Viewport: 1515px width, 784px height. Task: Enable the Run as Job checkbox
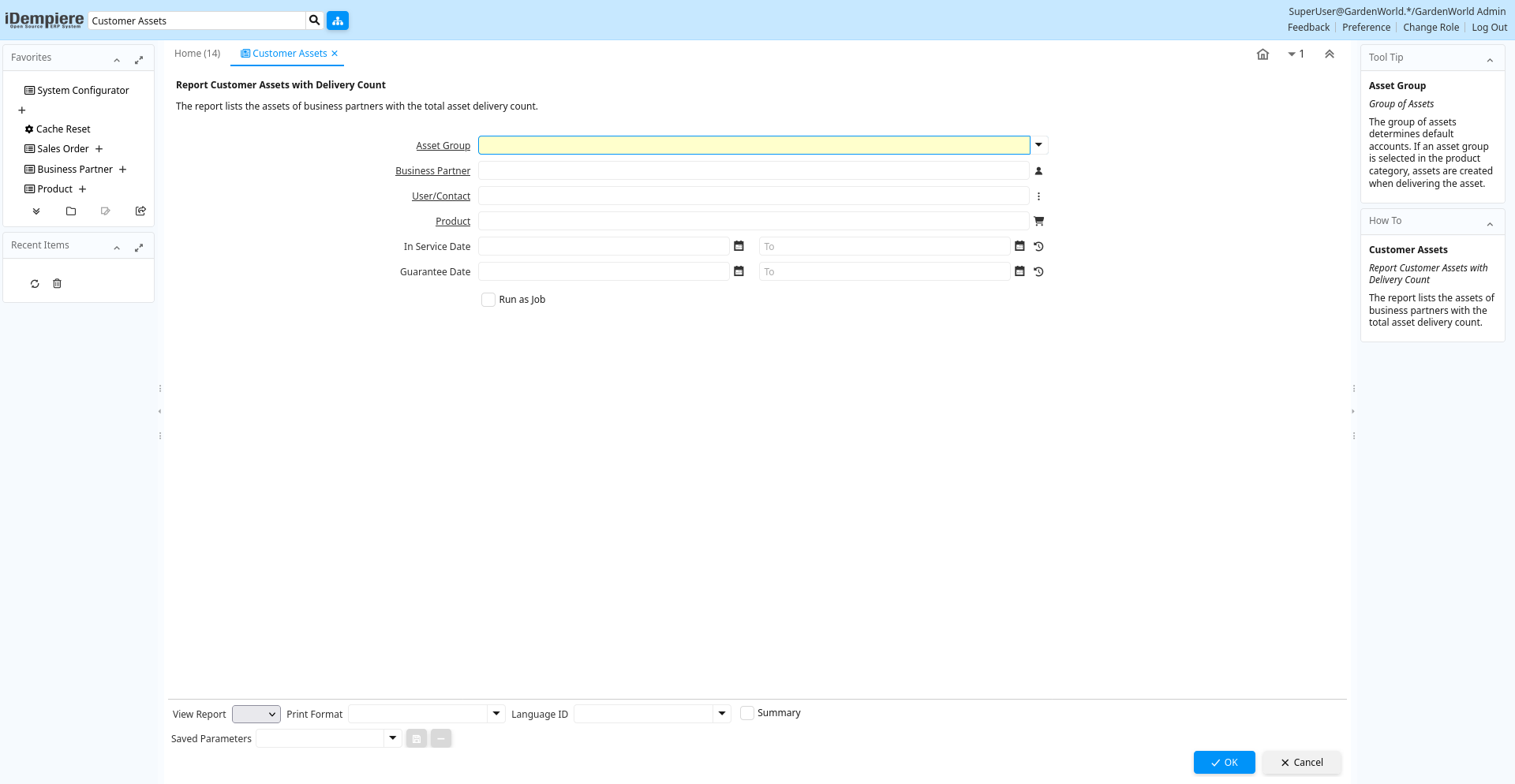tap(488, 300)
